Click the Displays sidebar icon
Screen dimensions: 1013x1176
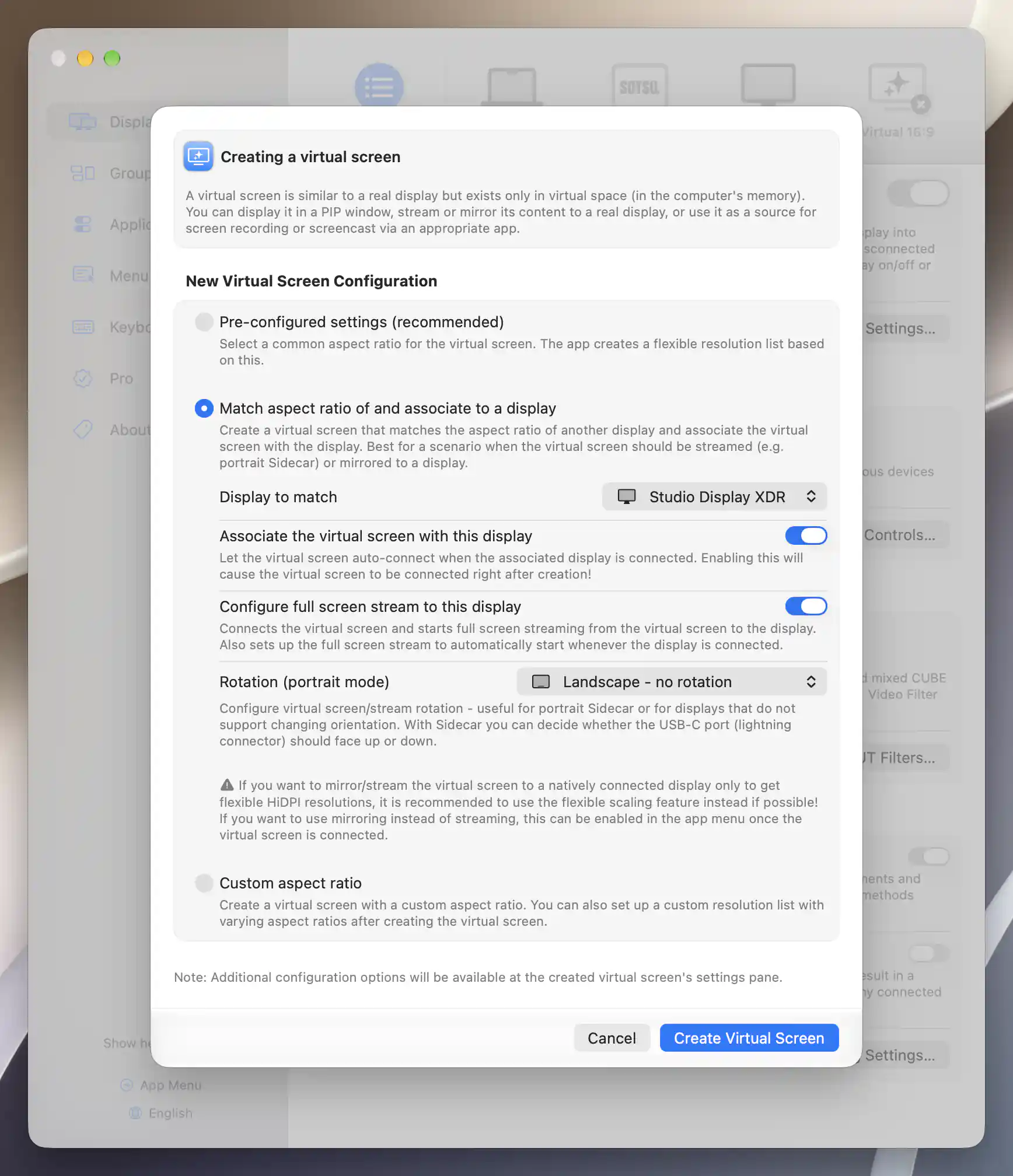[82, 122]
